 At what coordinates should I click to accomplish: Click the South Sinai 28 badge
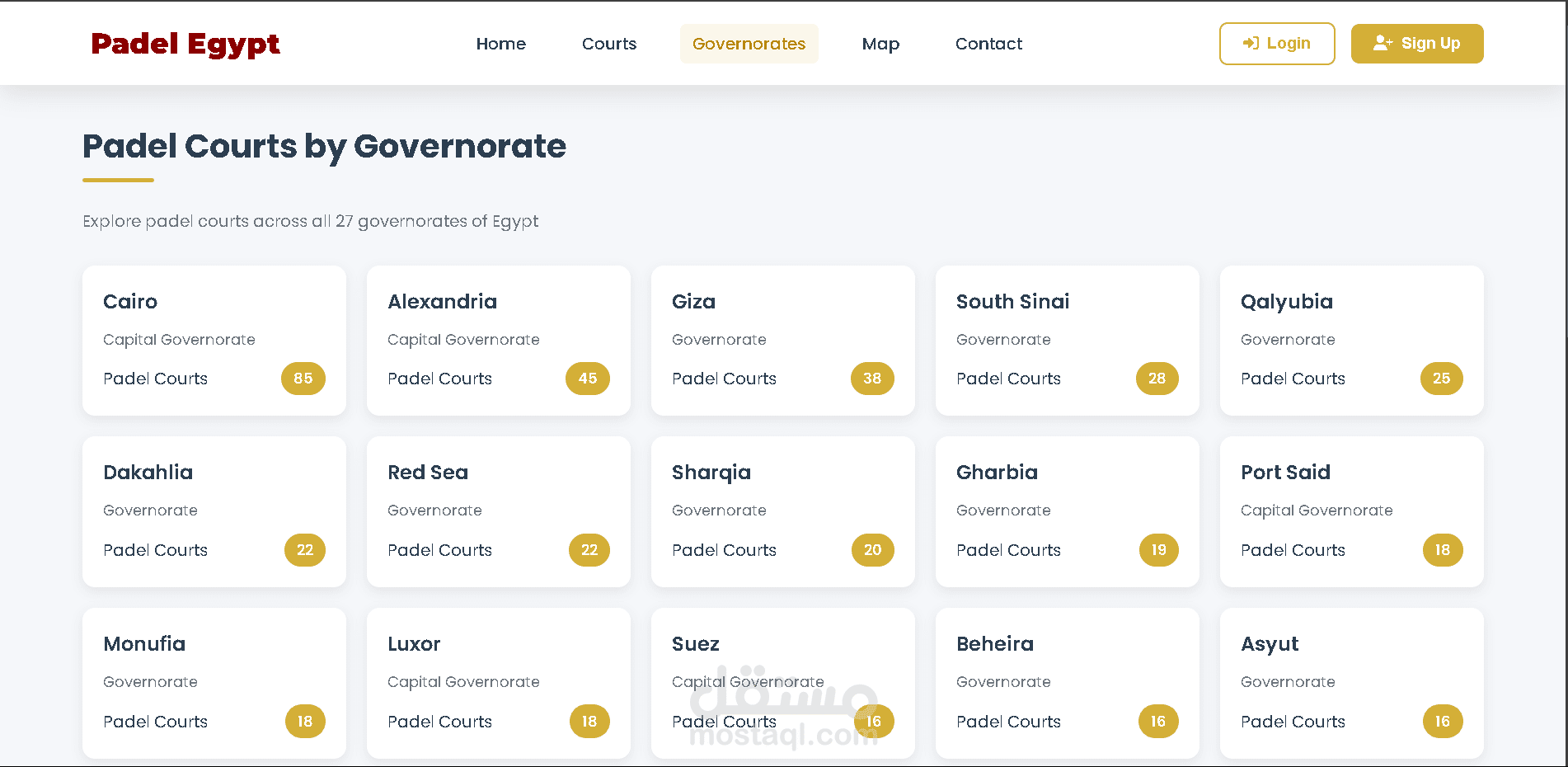pos(1157,379)
